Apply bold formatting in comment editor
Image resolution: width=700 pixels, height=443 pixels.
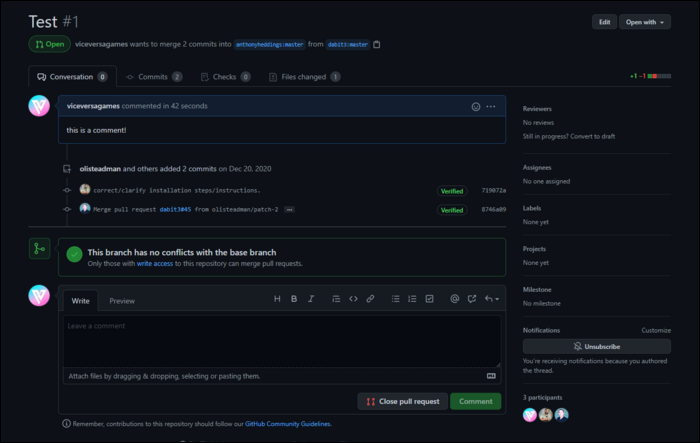(x=294, y=299)
